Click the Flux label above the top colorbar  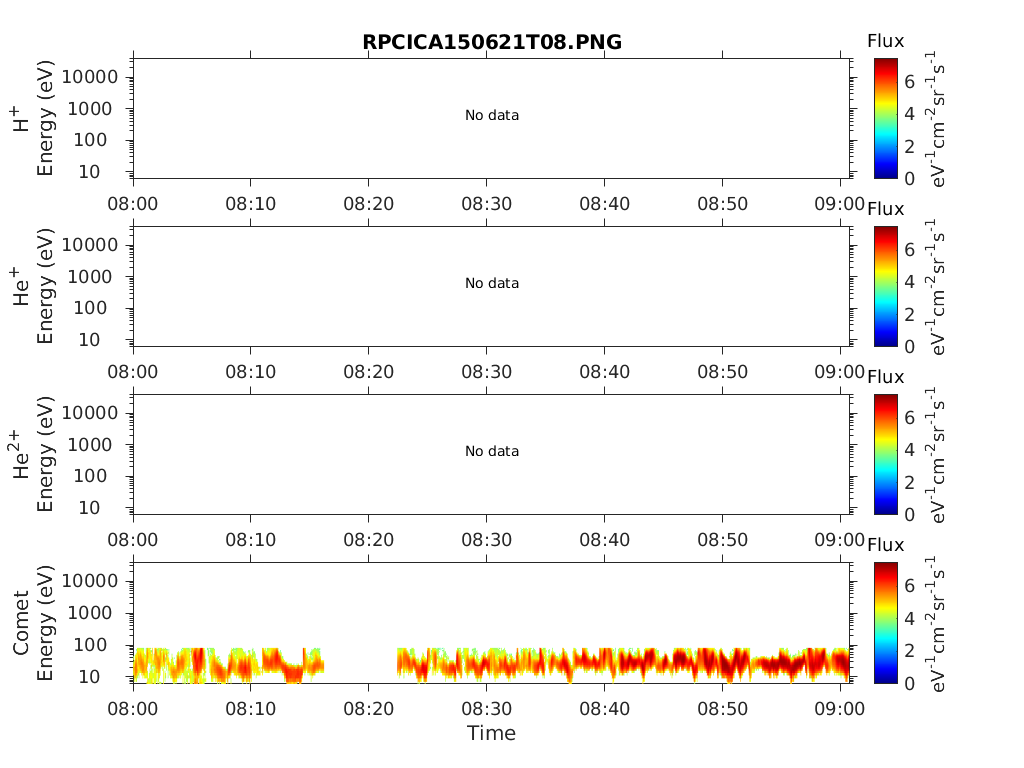tap(886, 41)
